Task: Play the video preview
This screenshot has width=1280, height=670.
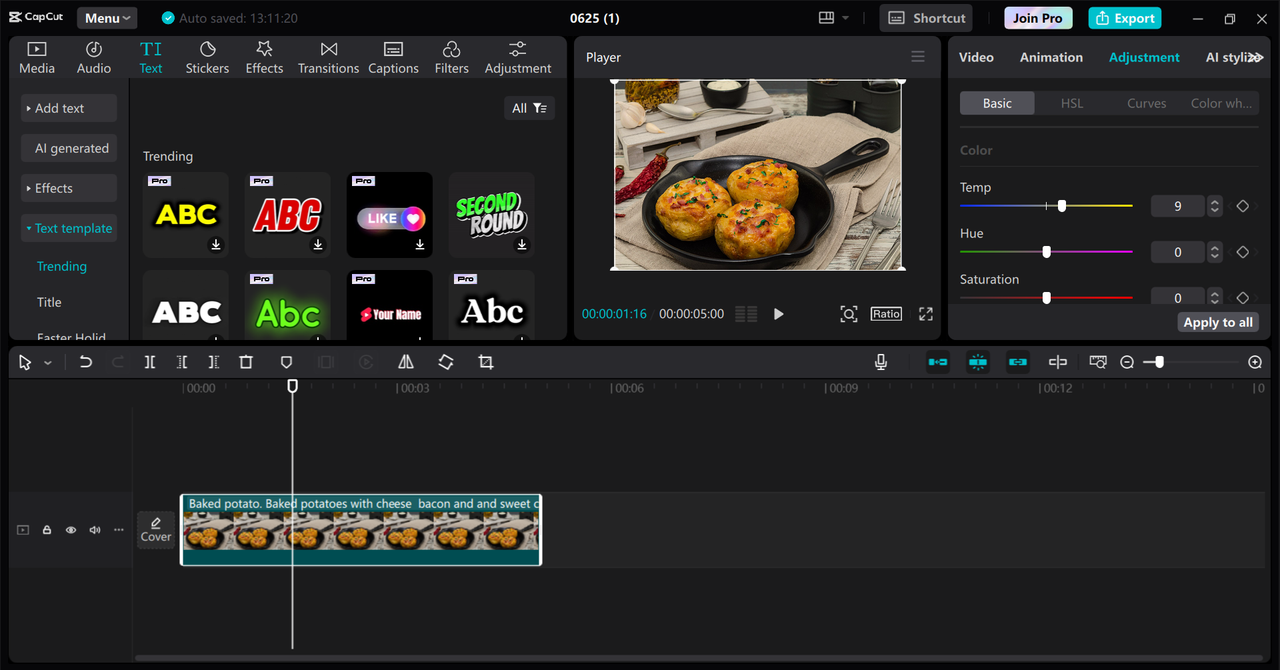Action: [x=779, y=314]
